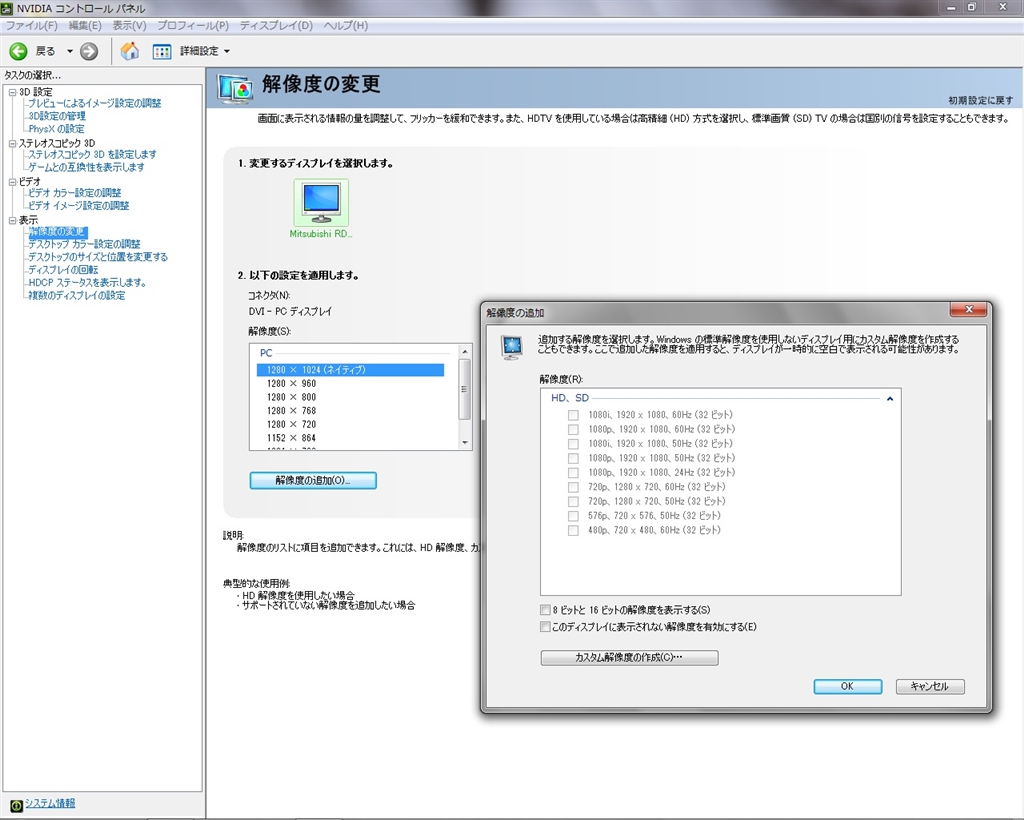
Task: Open the プロフィール(P) menu
Action: coord(193,25)
